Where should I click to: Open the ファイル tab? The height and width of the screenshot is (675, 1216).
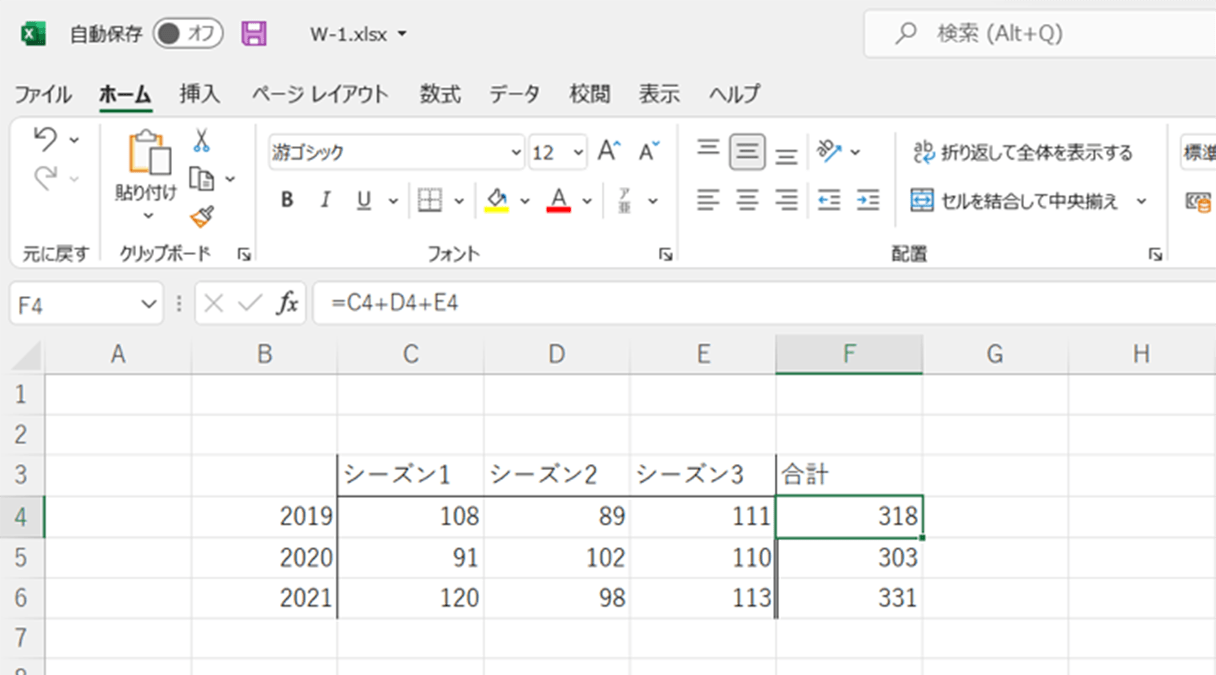tap(43, 95)
